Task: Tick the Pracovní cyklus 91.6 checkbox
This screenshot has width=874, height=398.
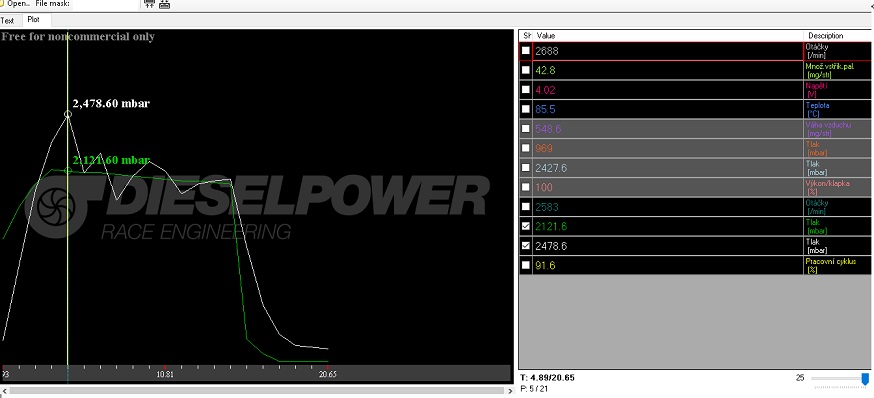Action: [x=526, y=265]
